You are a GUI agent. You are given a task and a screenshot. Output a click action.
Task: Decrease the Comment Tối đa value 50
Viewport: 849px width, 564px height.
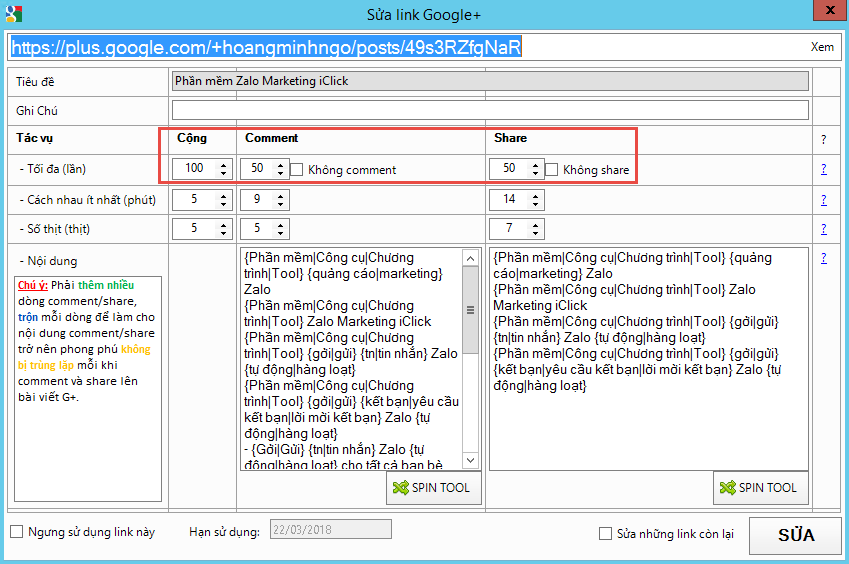(280, 173)
